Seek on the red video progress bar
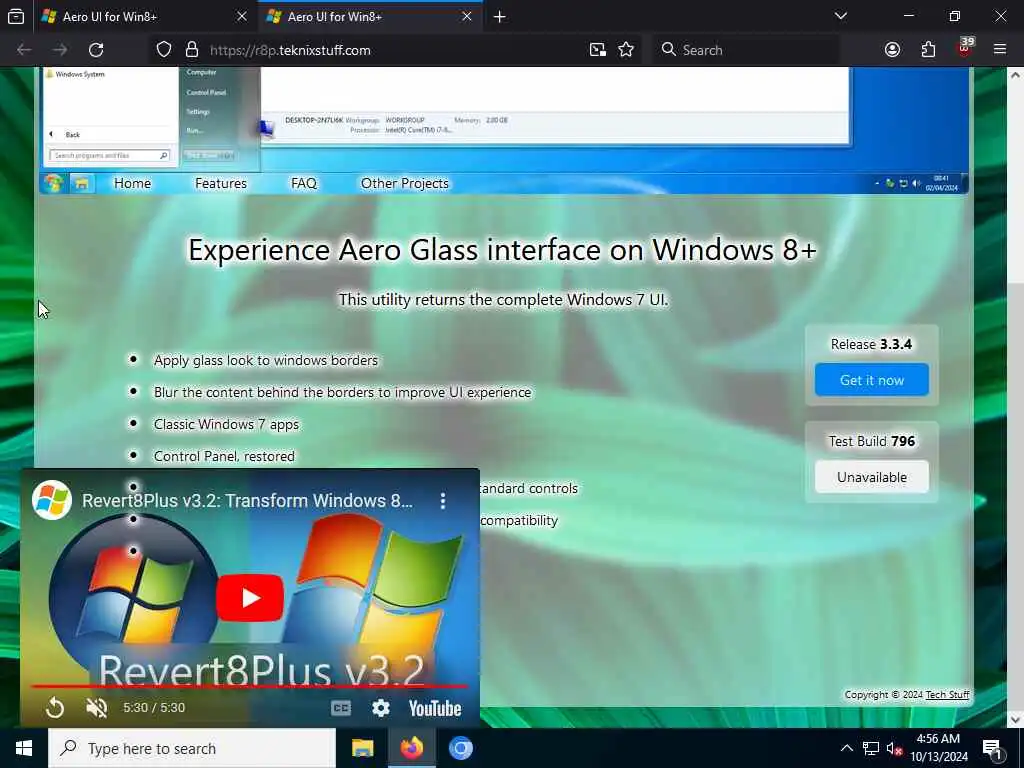 pyautogui.click(x=250, y=686)
